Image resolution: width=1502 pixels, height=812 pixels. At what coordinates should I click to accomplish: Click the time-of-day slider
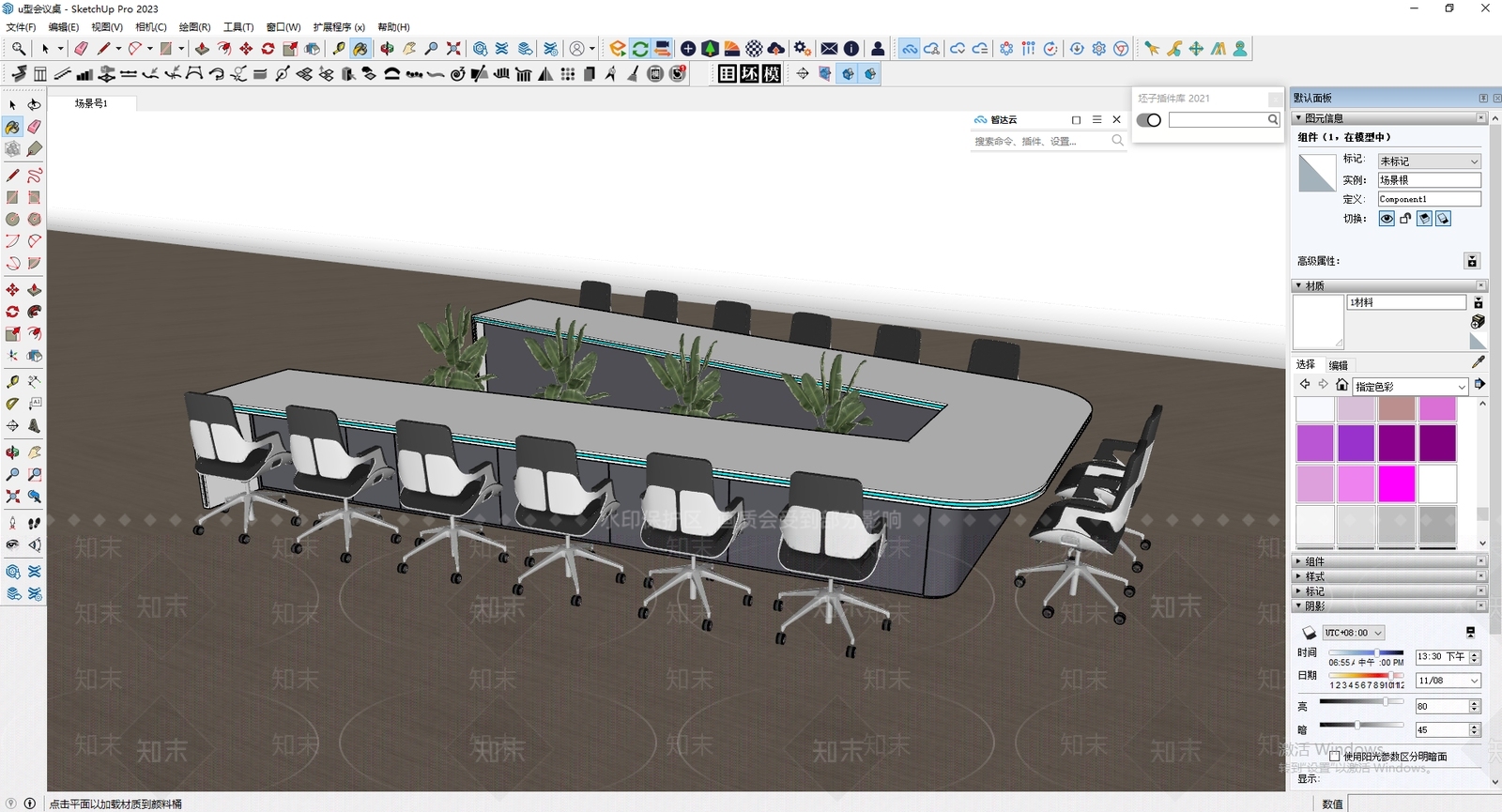click(1366, 652)
